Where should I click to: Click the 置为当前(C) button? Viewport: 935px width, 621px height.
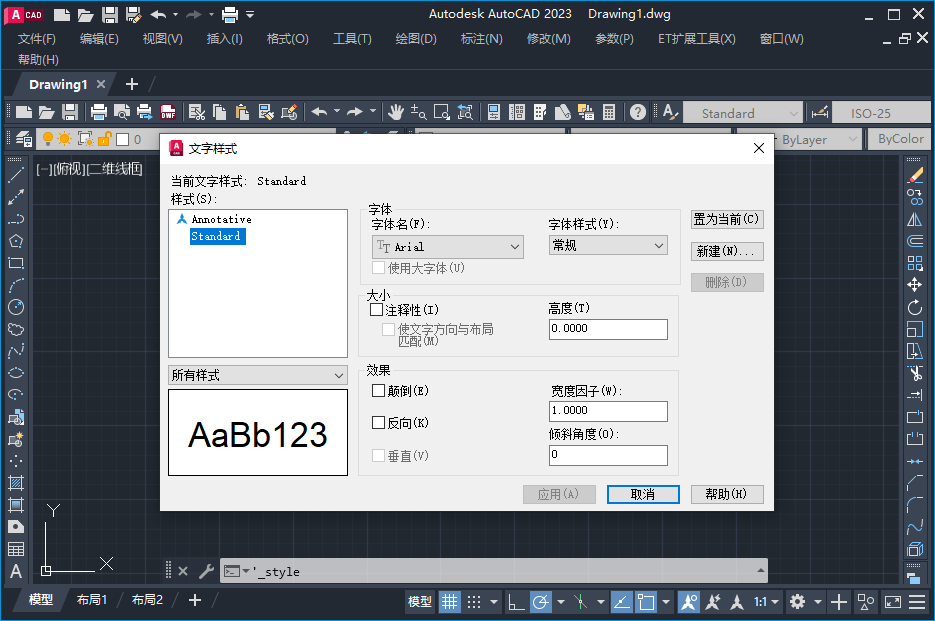coord(725,219)
